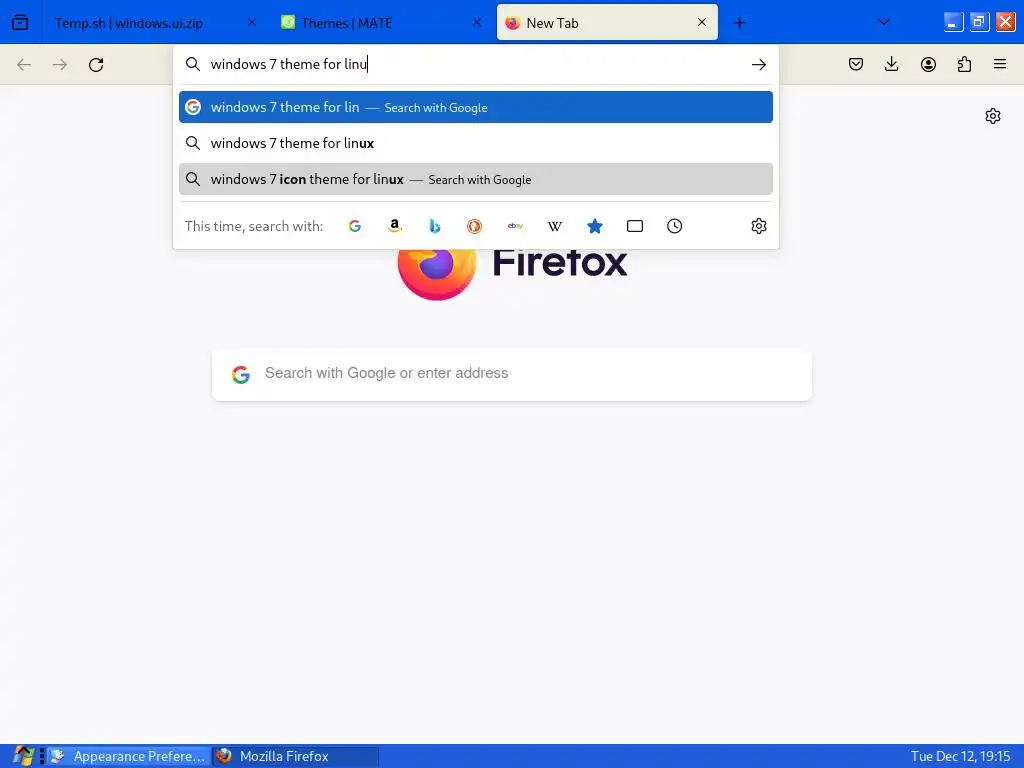The width and height of the screenshot is (1024, 768).
Task: Open the Downloads panel
Action: click(x=891, y=64)
